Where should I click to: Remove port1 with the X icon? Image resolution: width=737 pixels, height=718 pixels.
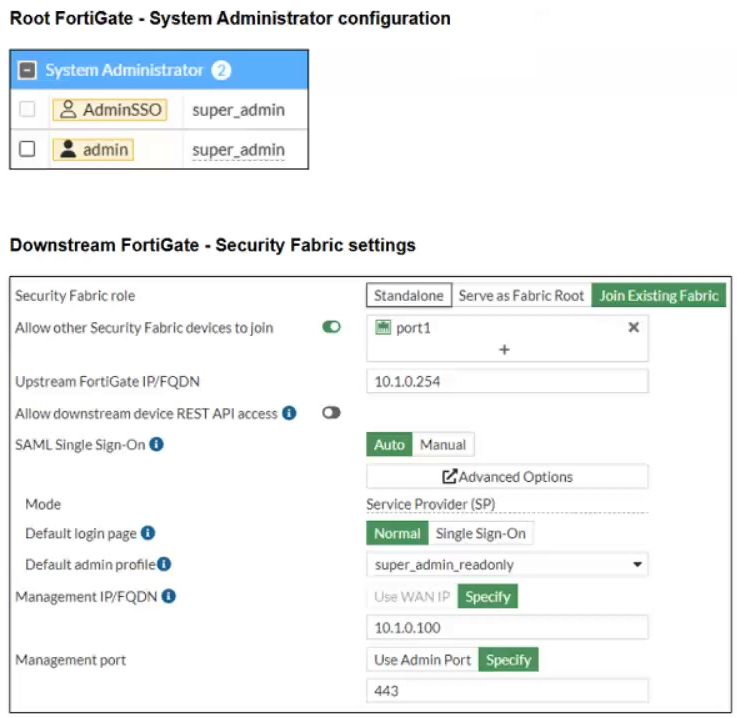[x=633, y=327]
